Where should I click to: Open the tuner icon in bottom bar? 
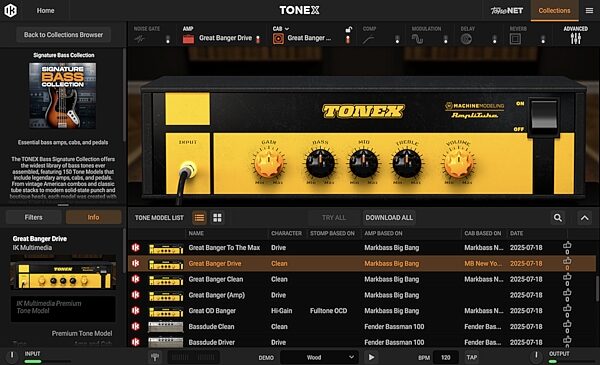(x=155, y=357)
